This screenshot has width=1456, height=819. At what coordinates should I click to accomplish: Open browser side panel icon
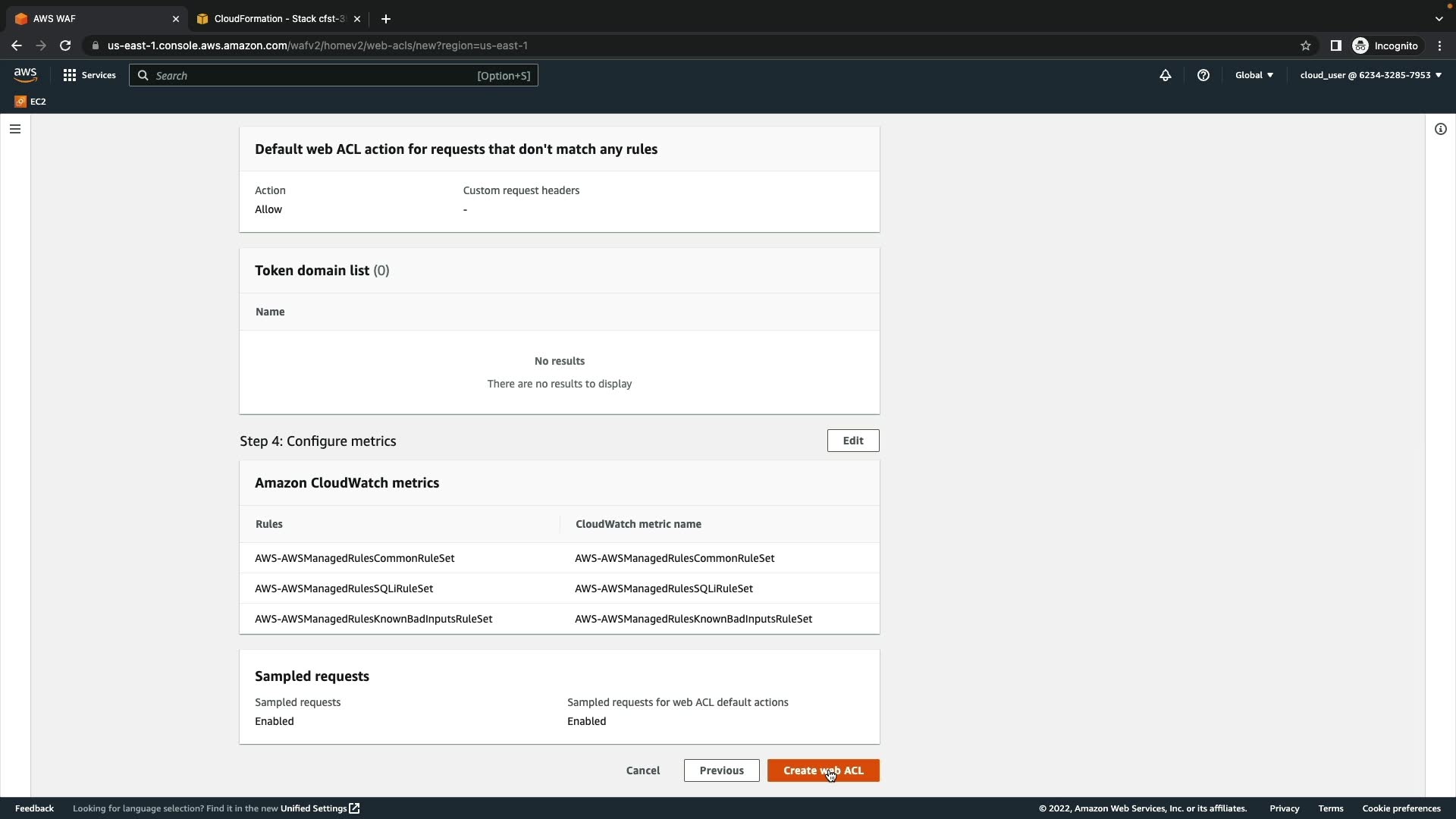coord(1336,45)
